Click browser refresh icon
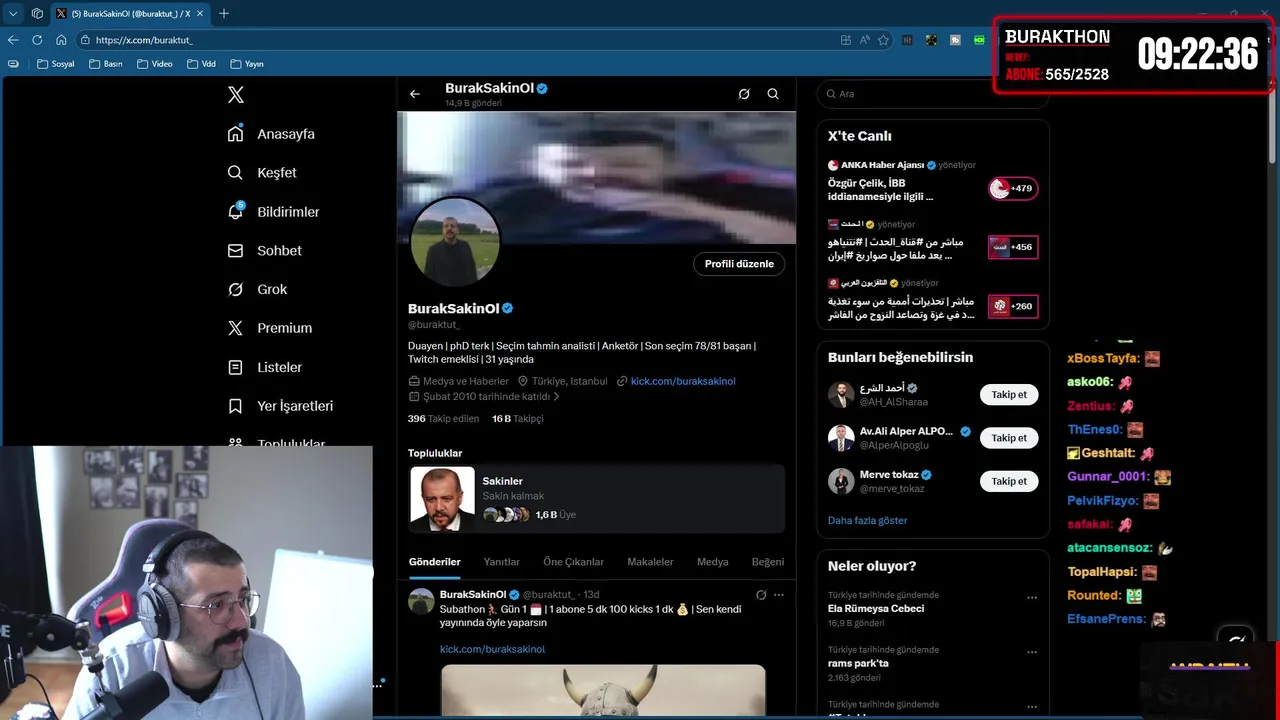The image size is (1280, 720). pyautogui.click(x=37, y=40)
